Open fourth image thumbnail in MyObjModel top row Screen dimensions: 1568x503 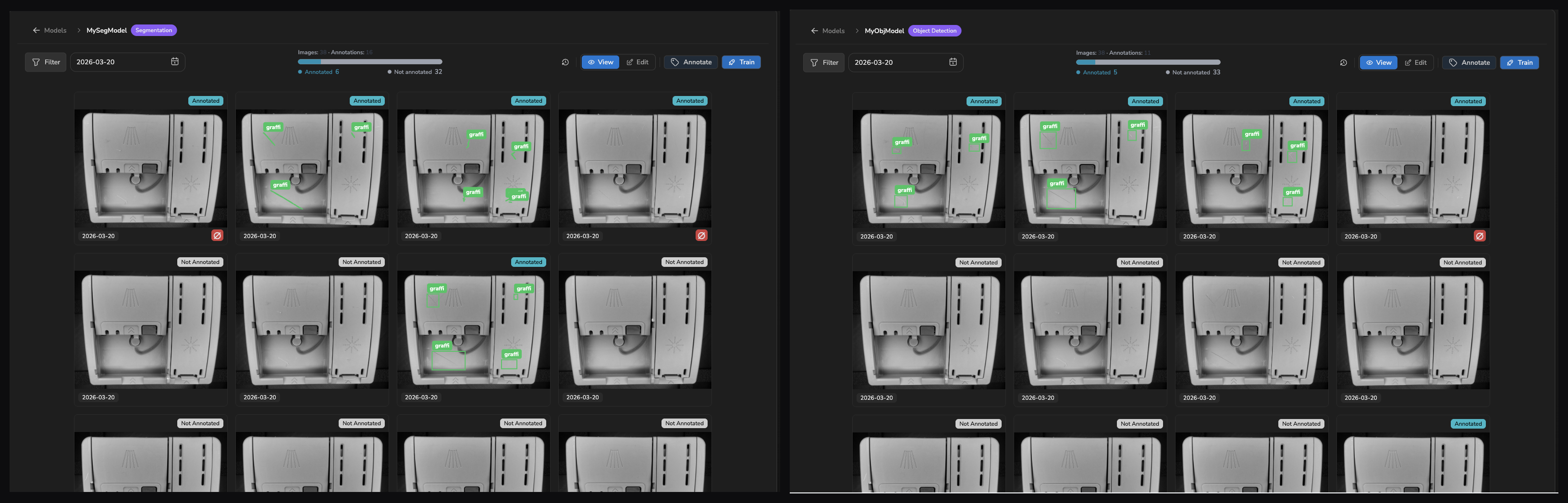coord(1413,169)
